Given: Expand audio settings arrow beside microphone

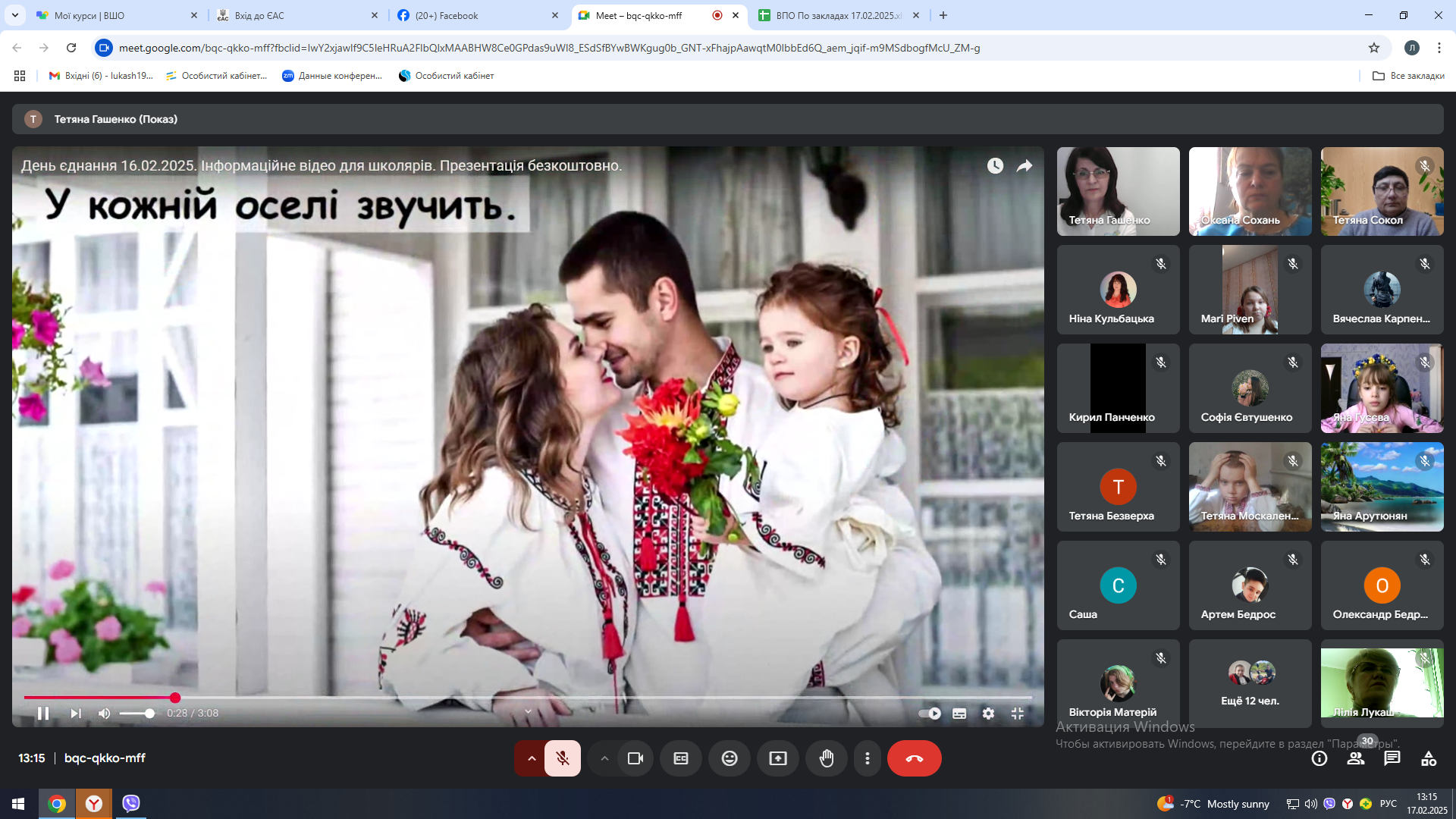Looking at the screenshot, I should (x=532, y=758).
